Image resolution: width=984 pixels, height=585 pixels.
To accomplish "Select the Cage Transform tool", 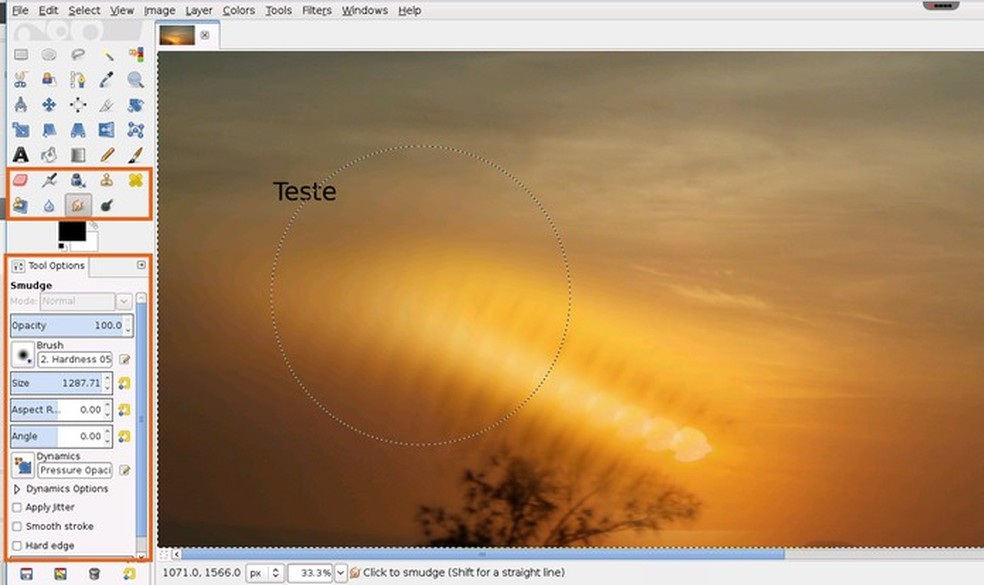I will point(136,130).
